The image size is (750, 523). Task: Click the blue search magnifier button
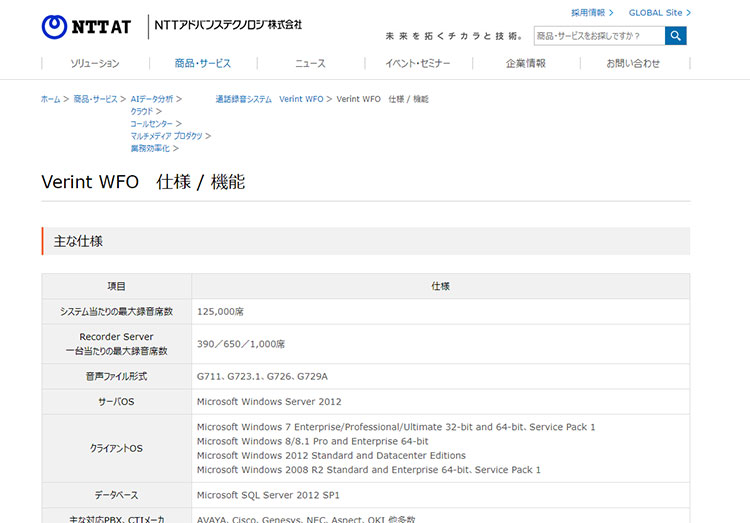tap(675, 36)
